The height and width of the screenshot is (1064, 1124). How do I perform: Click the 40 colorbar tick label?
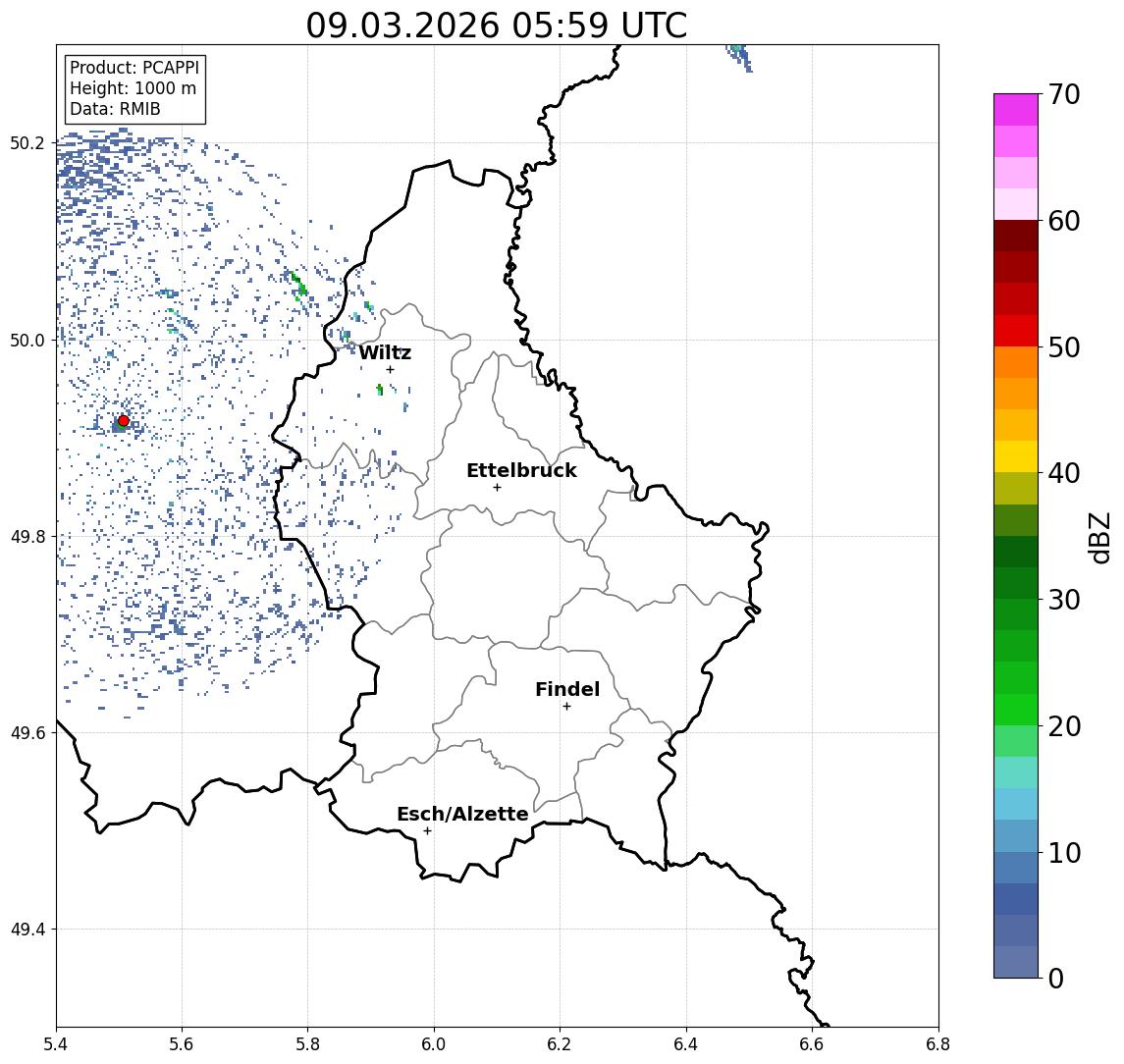[1064, 473]
